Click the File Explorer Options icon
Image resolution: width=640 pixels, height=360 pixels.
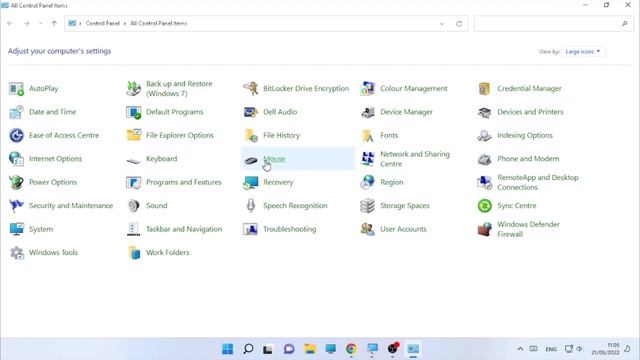(x=133, y=135)
